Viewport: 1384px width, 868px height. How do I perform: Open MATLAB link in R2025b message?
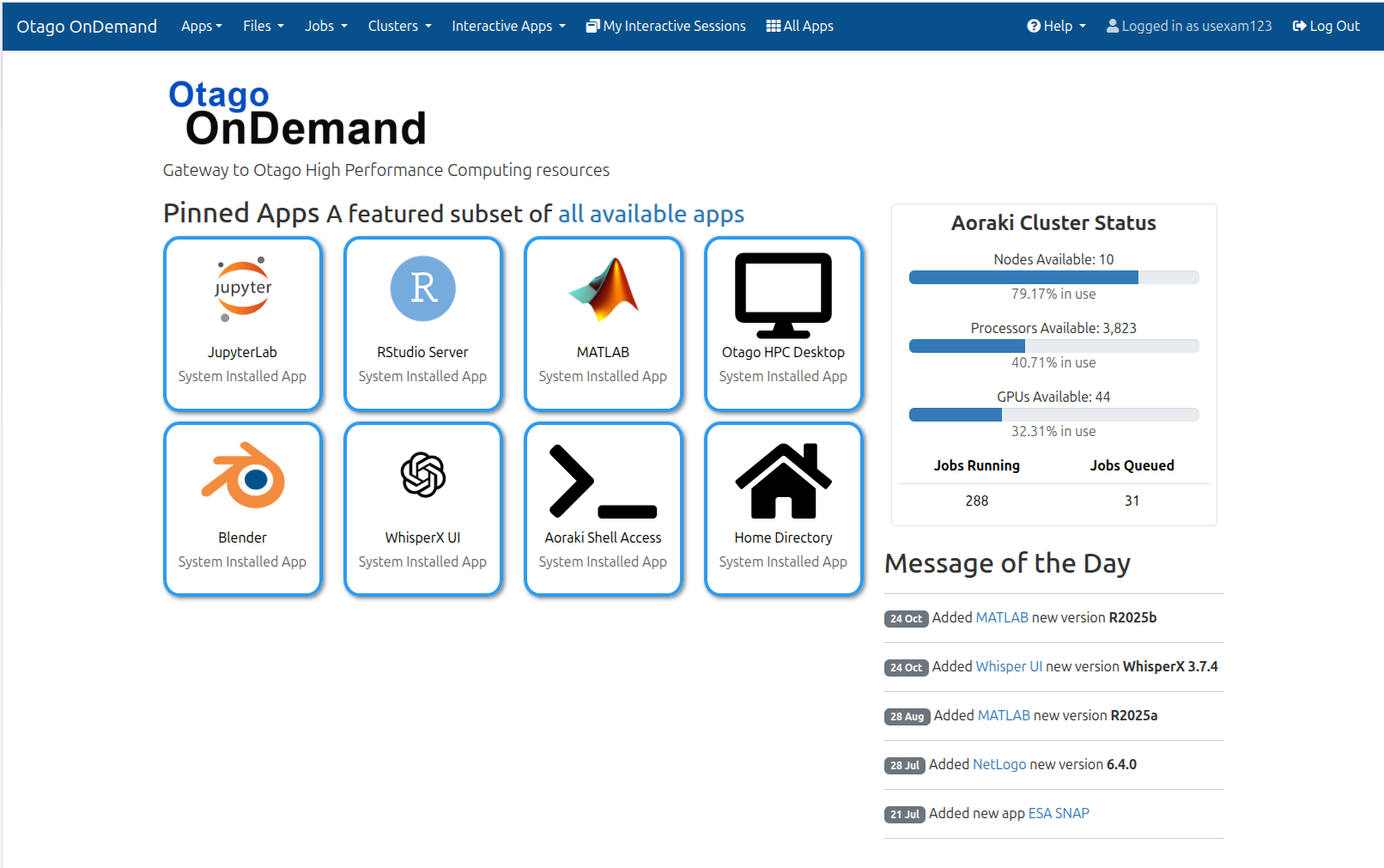pos(1002,617)
